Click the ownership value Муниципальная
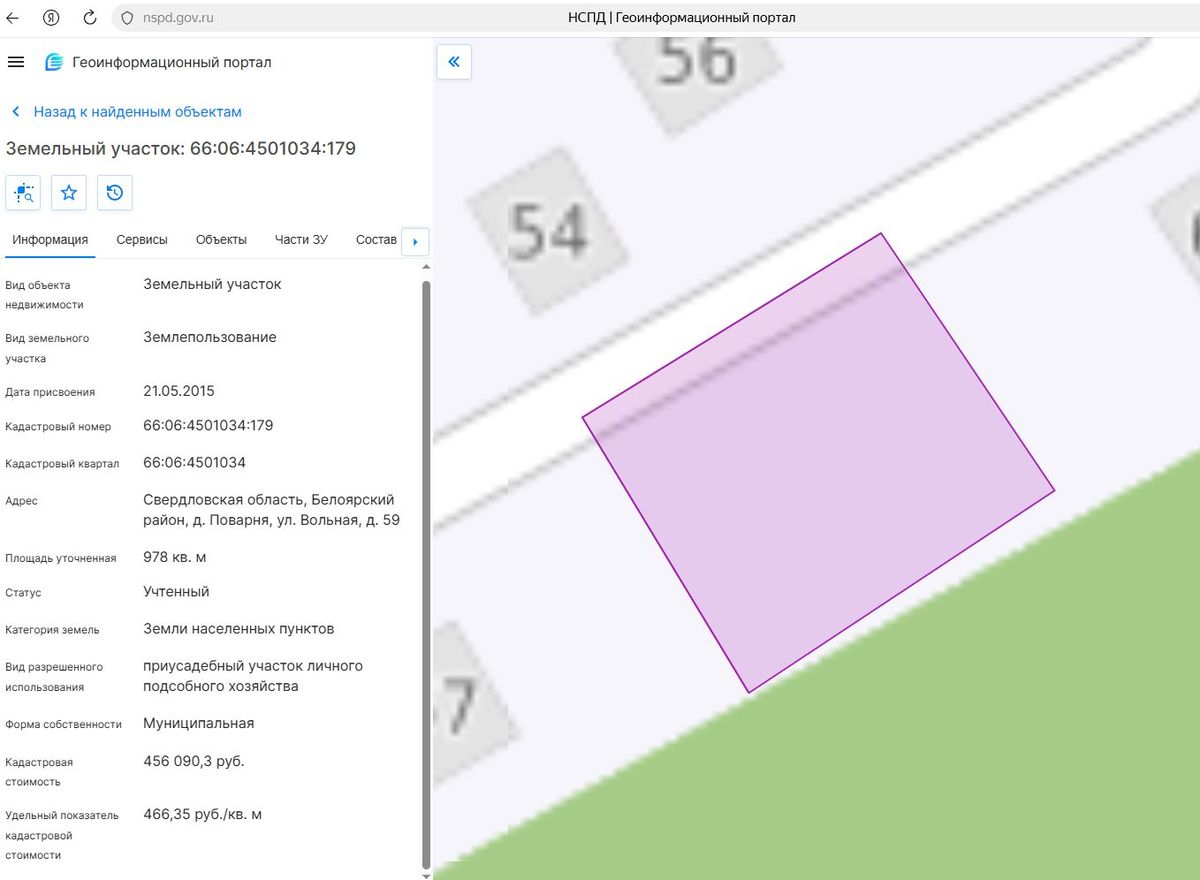 [199, 724]
